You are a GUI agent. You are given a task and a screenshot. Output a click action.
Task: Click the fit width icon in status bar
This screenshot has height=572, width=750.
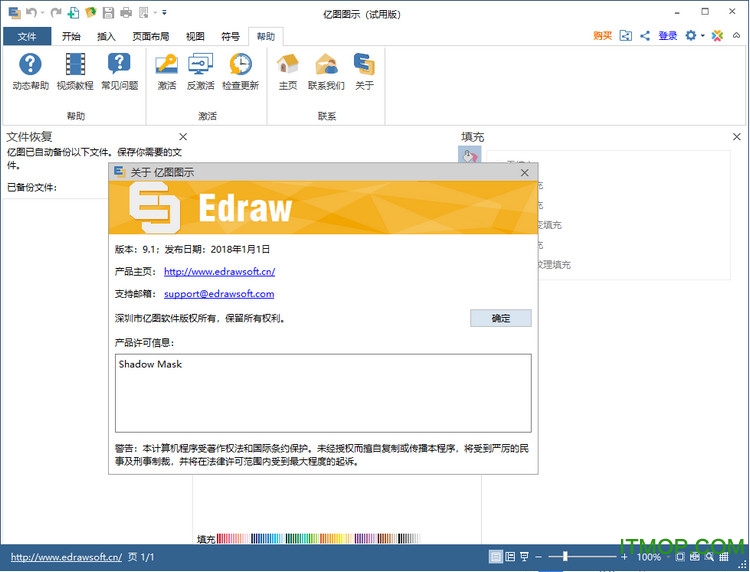(x=695, y=557)
